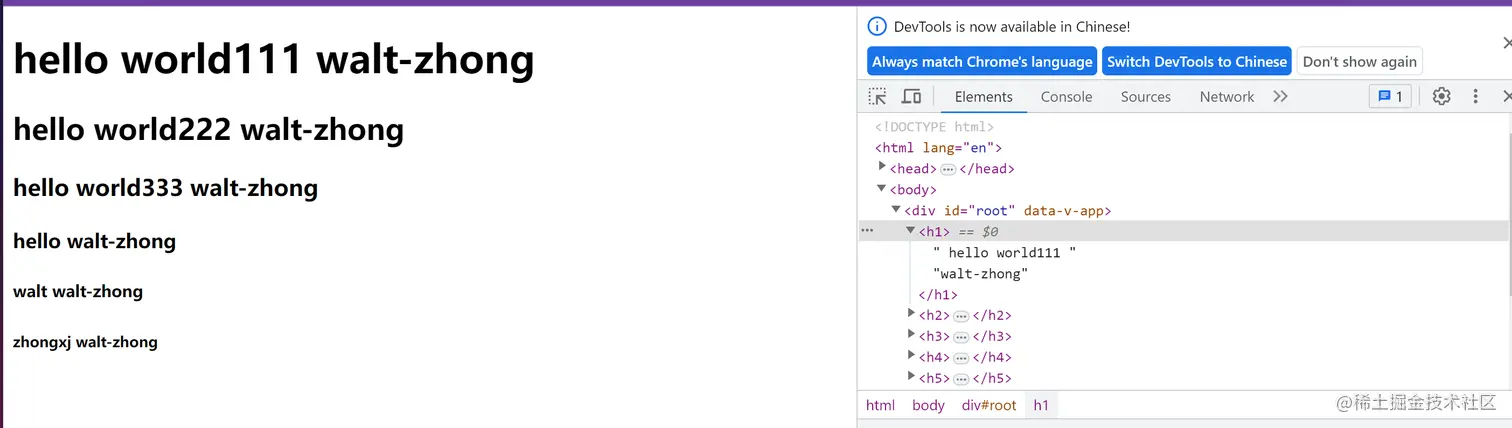This screenshot has width=1512, height=428.
Task: Click the ellipsis inside the h4 tag
Action: (x=962, y=358)
